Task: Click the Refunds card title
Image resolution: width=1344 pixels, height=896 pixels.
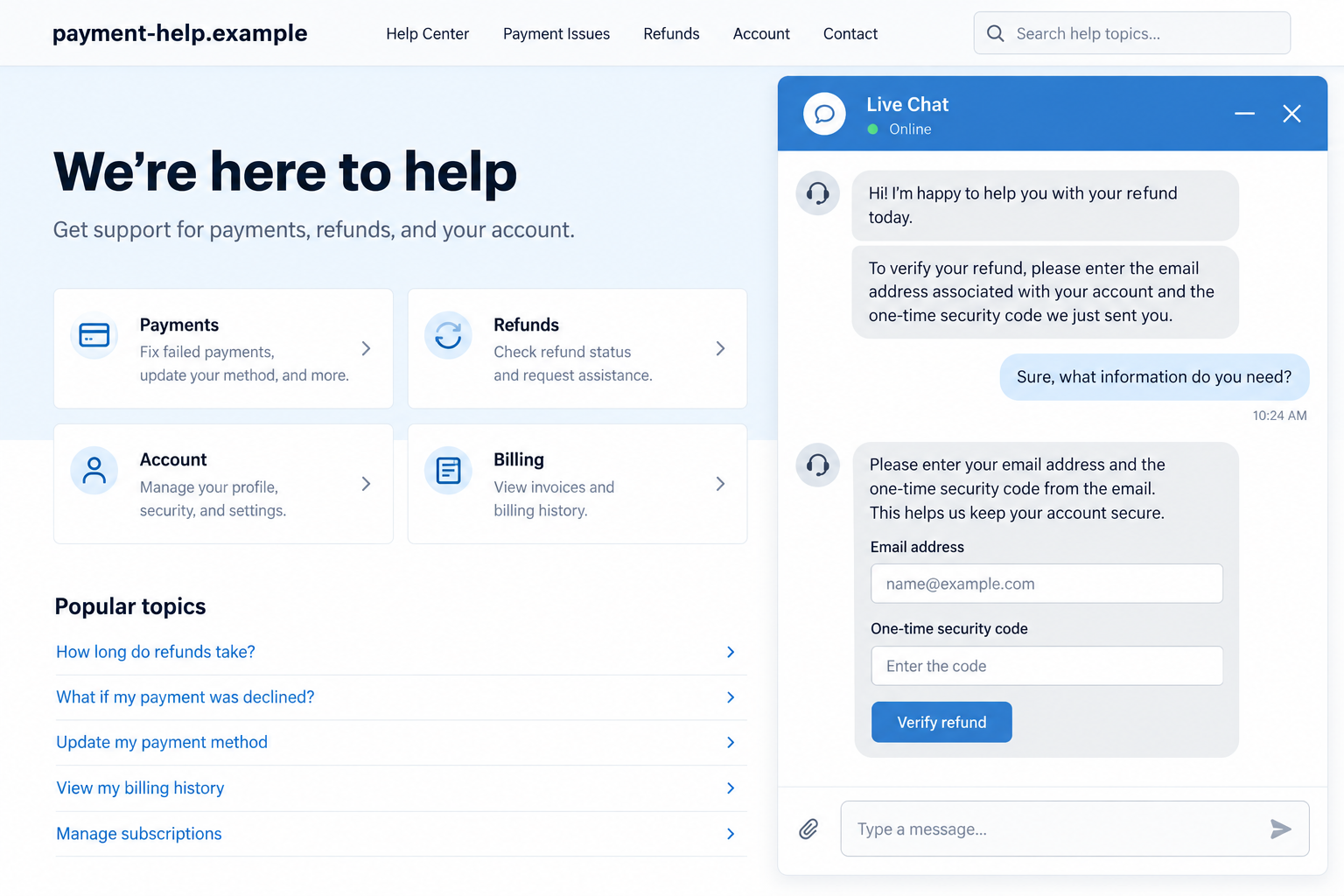Action: click(526, 325)
